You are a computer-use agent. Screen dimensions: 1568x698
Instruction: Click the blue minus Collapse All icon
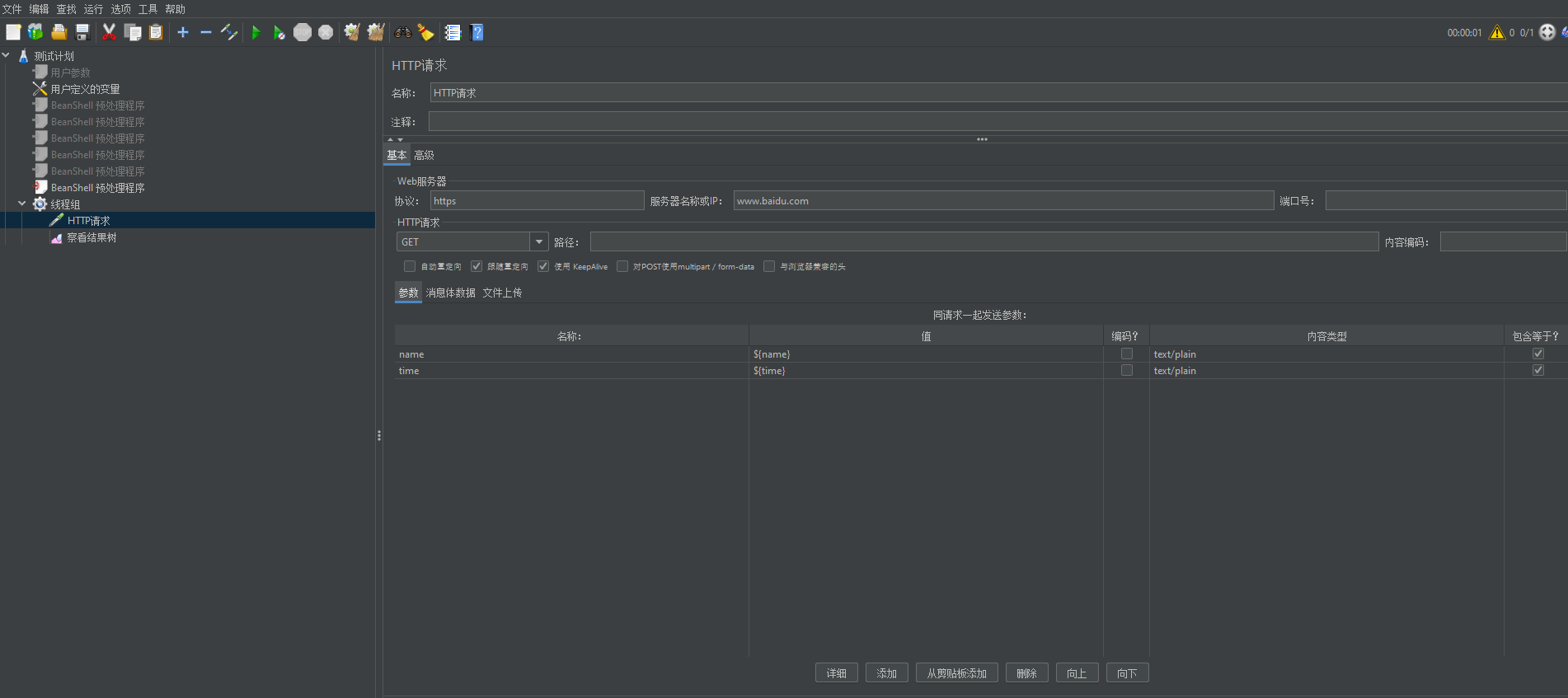[206, 32]
